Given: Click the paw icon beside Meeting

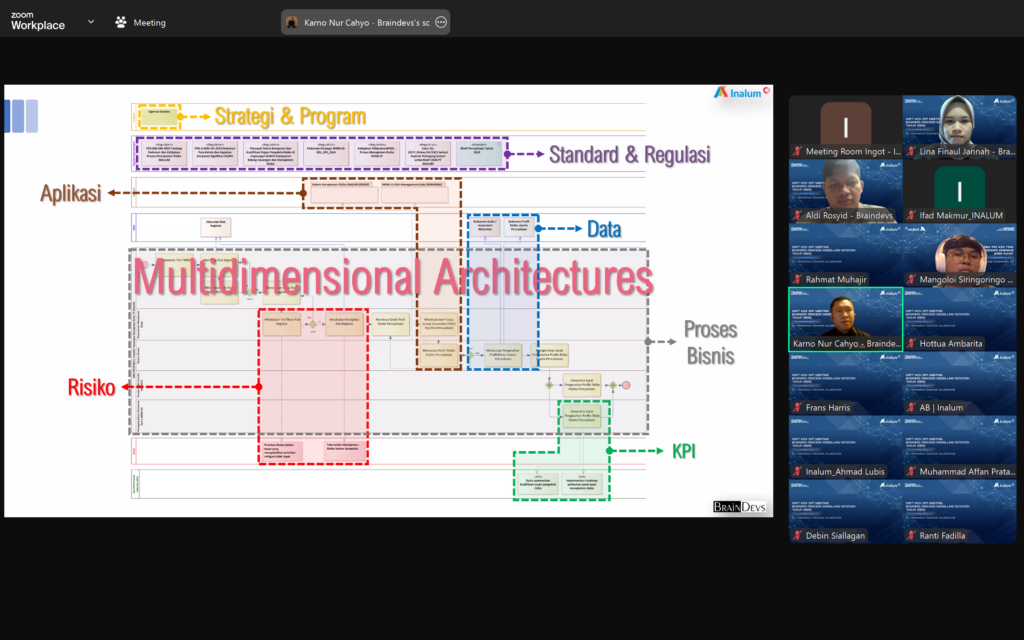Looking at the screenshot, I should coord(121,22).
